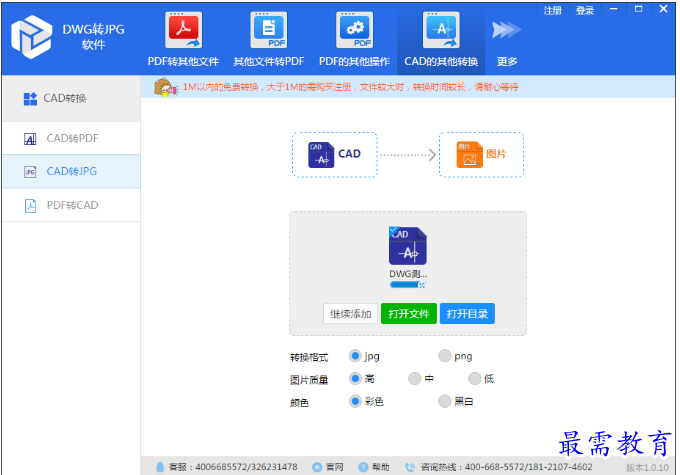The width and height of the screenshot is (680, 475).
Task: Set image quality to 低
Action: click(x=475, y=379)
